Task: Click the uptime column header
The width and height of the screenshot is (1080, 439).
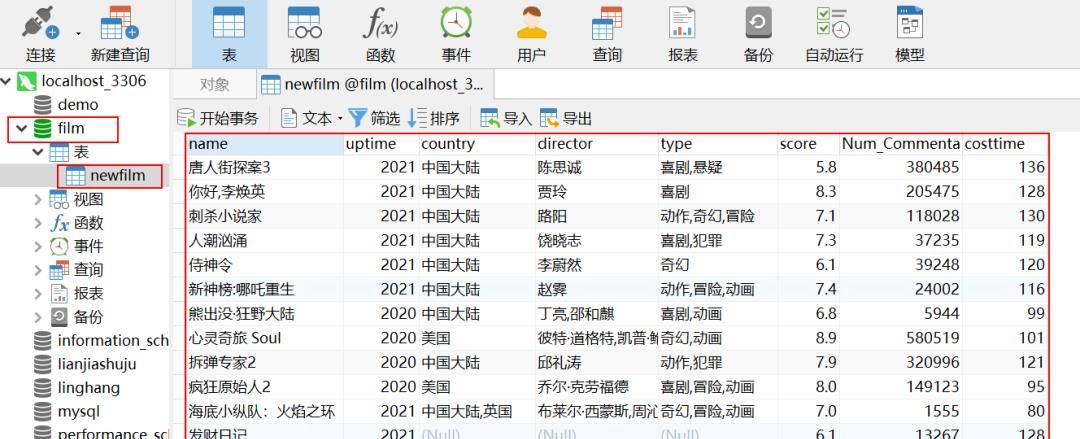Action: click(381, 144)
